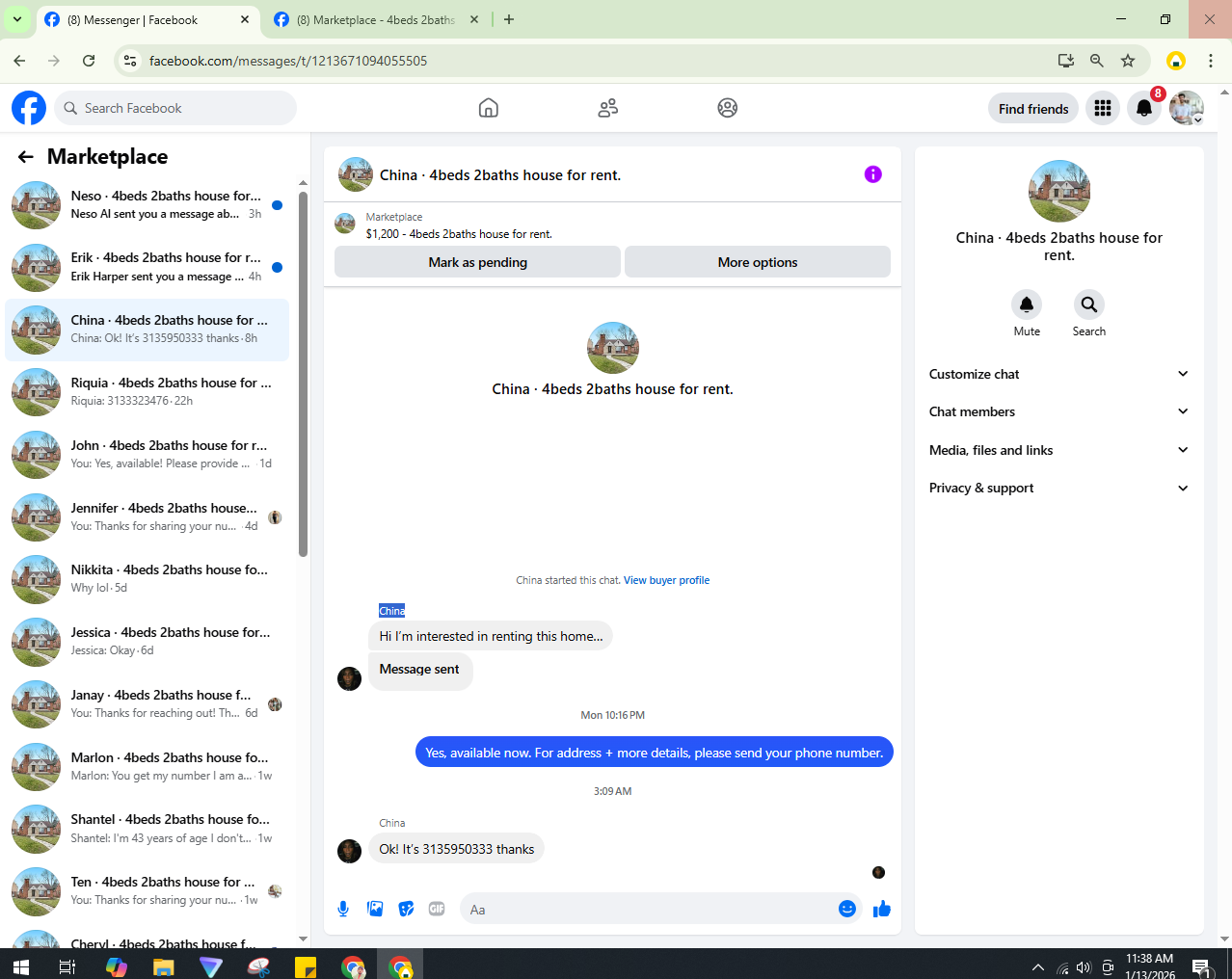Open Nikkita conversation 'Why lol'
Image resolution: width=1232 pixels, height=979 pixels.
(147, 579)
